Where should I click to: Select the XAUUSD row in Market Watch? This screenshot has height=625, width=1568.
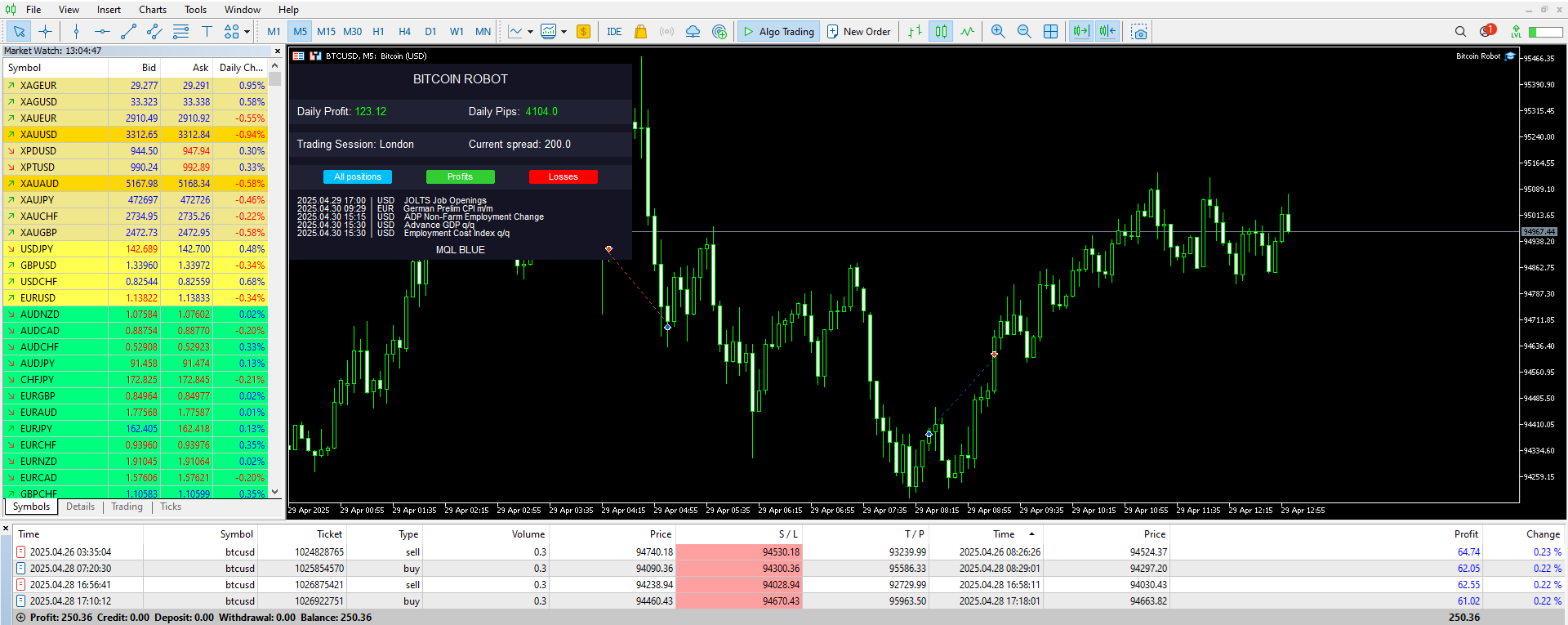point(136,135)
